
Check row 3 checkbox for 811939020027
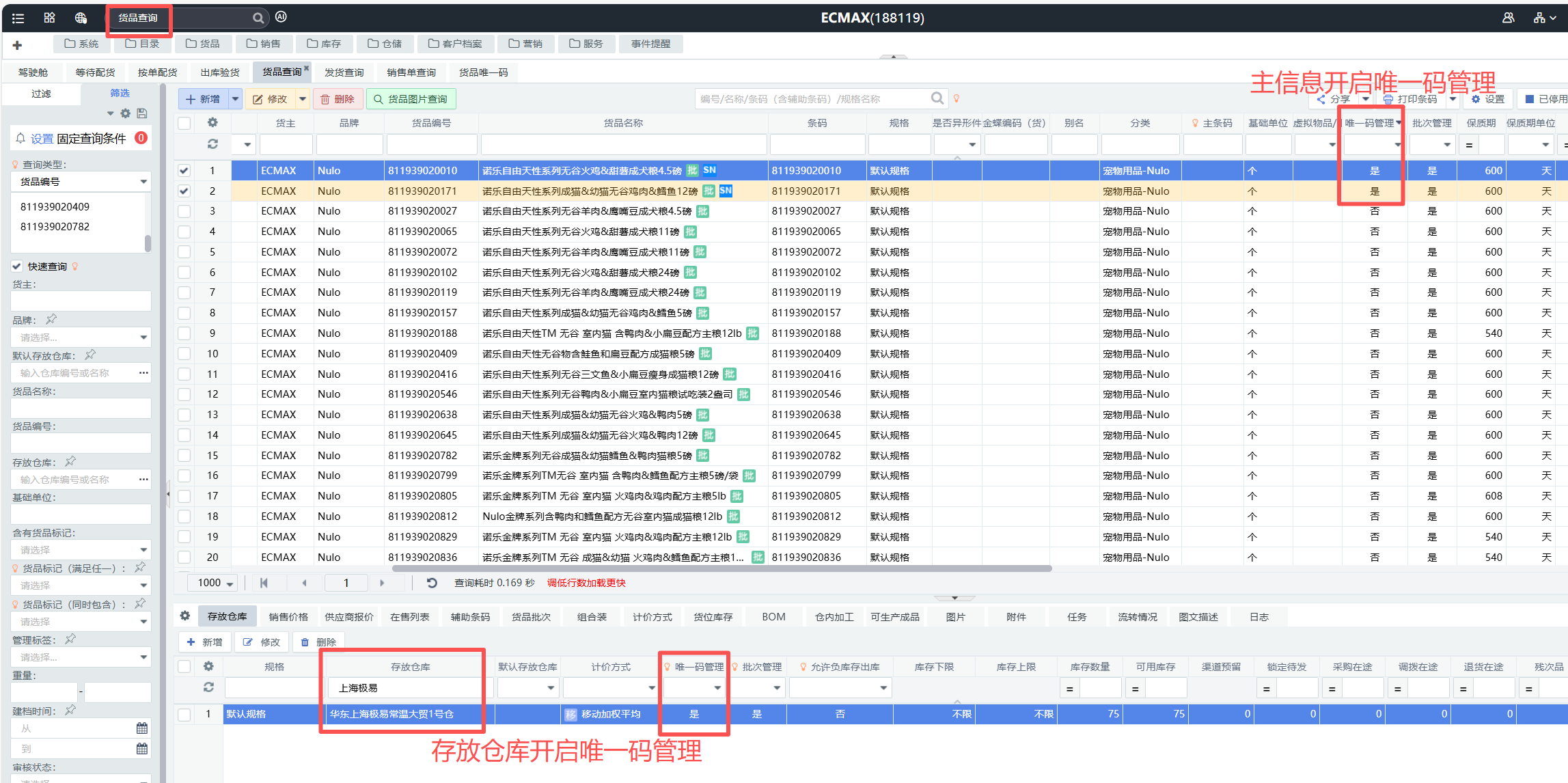pos(184,211)
